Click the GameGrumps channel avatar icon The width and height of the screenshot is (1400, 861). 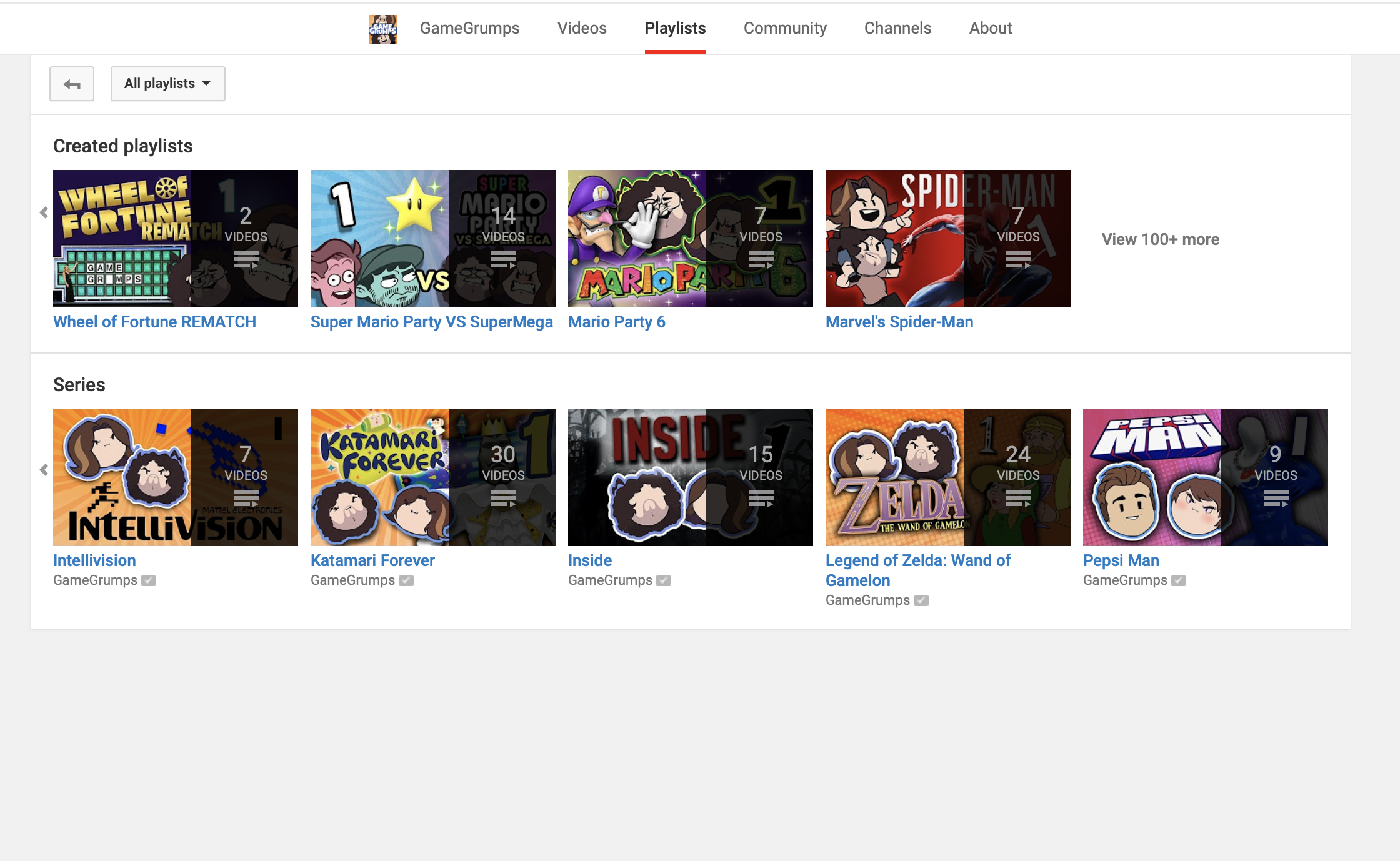[x=382, y=29]
